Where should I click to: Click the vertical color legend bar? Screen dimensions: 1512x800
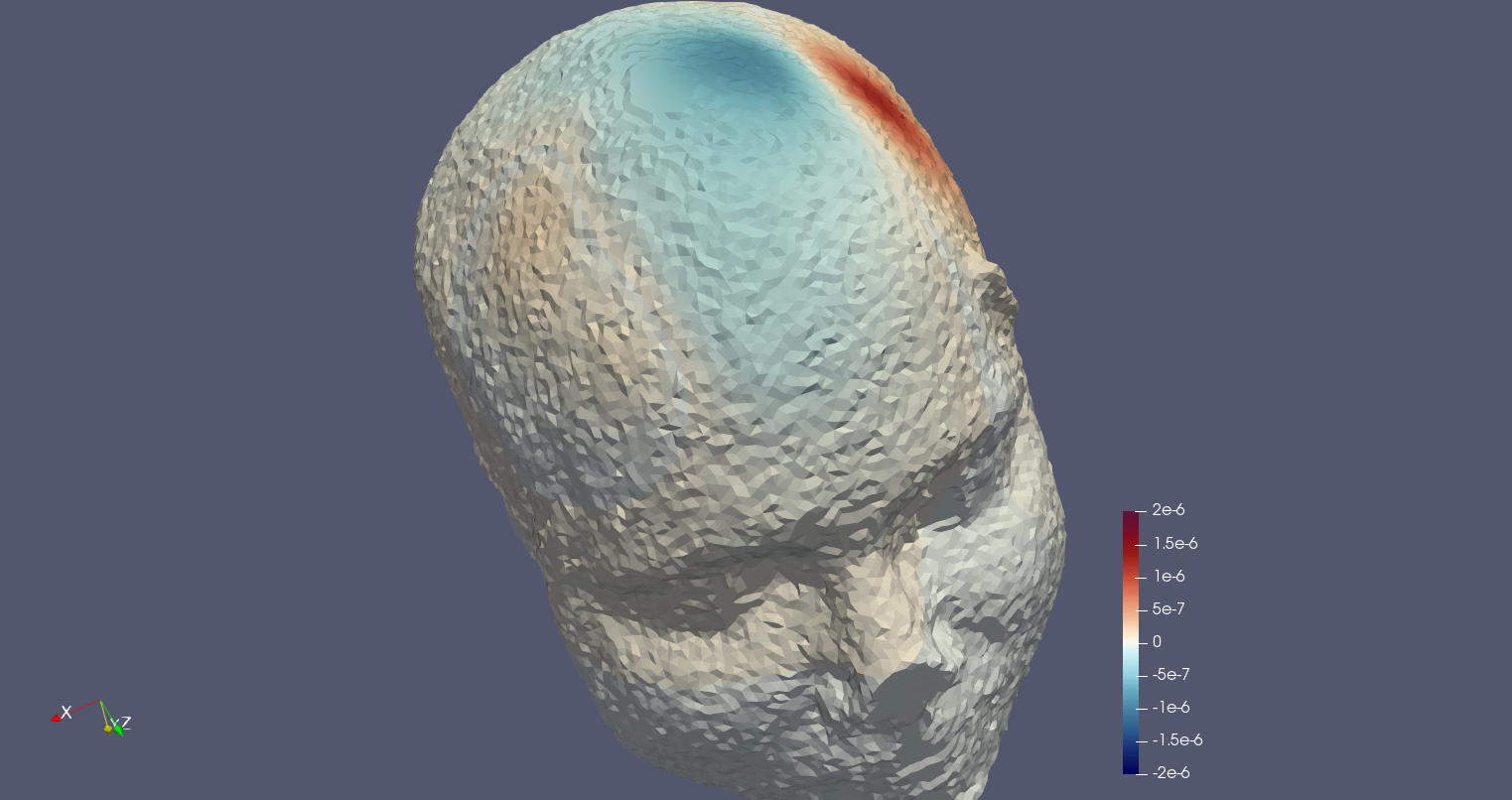pos(1130,642)
